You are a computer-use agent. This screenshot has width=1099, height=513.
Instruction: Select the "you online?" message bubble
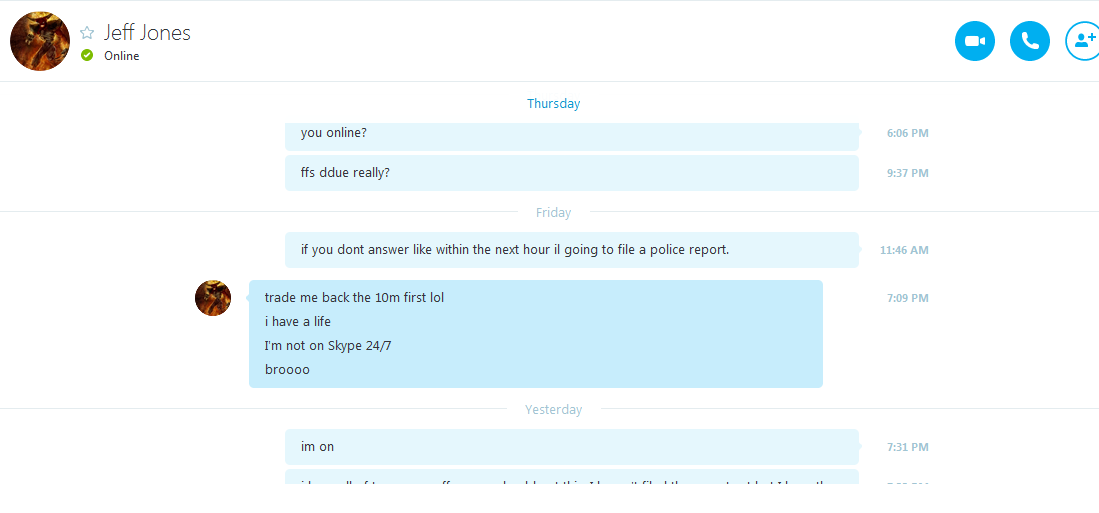pos(572,136)
